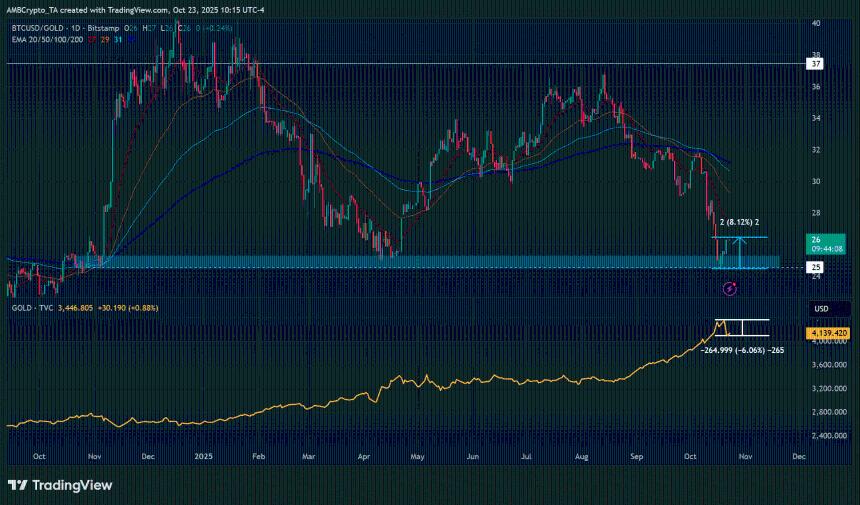
Task: Click the white 25 price level label
Action: [x=816, y=268]
